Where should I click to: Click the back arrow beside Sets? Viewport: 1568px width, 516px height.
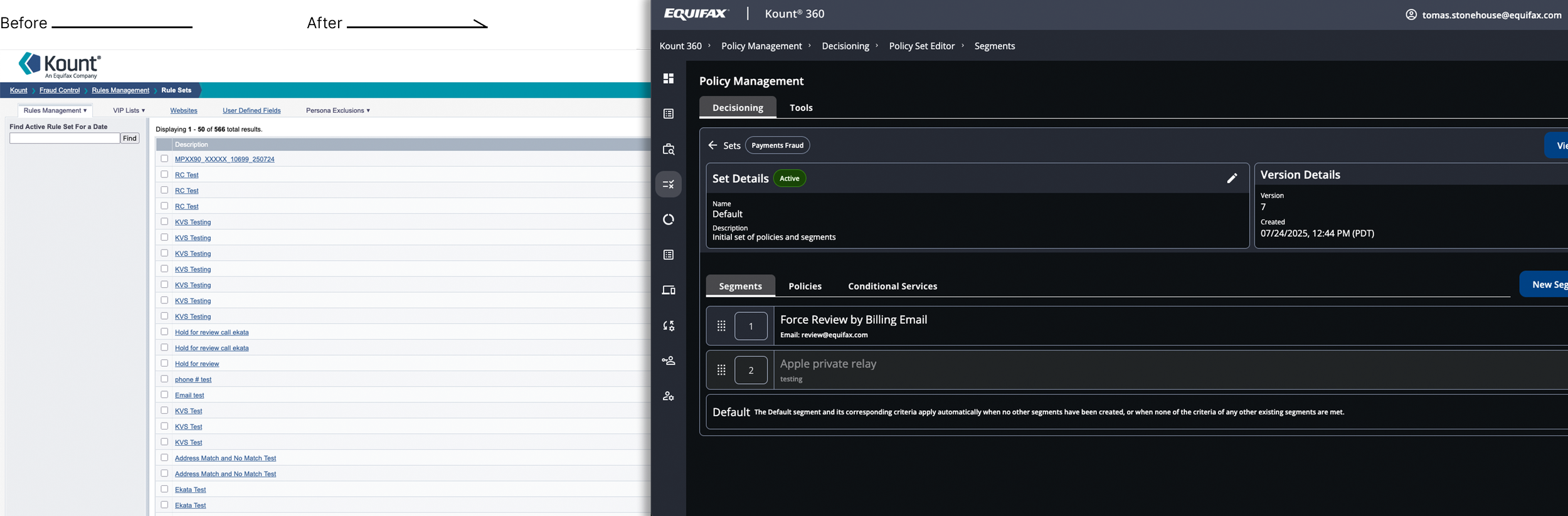[712, 145]
